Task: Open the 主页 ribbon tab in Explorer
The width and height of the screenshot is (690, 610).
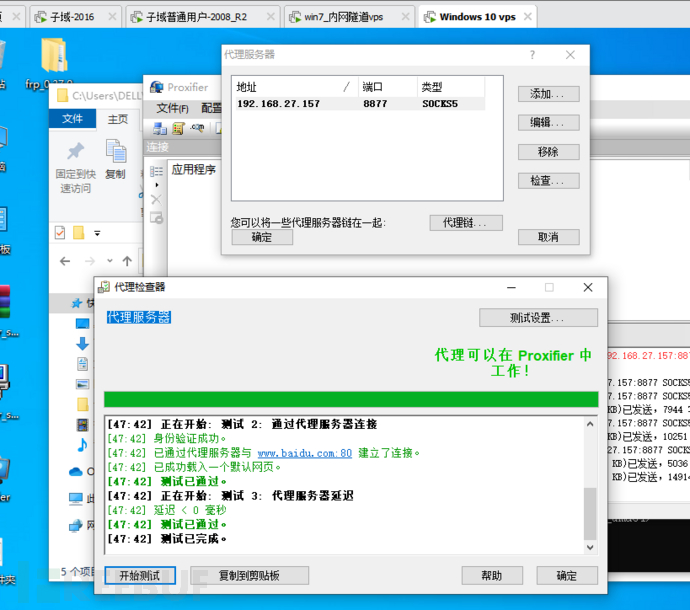Action: [118, 119]
